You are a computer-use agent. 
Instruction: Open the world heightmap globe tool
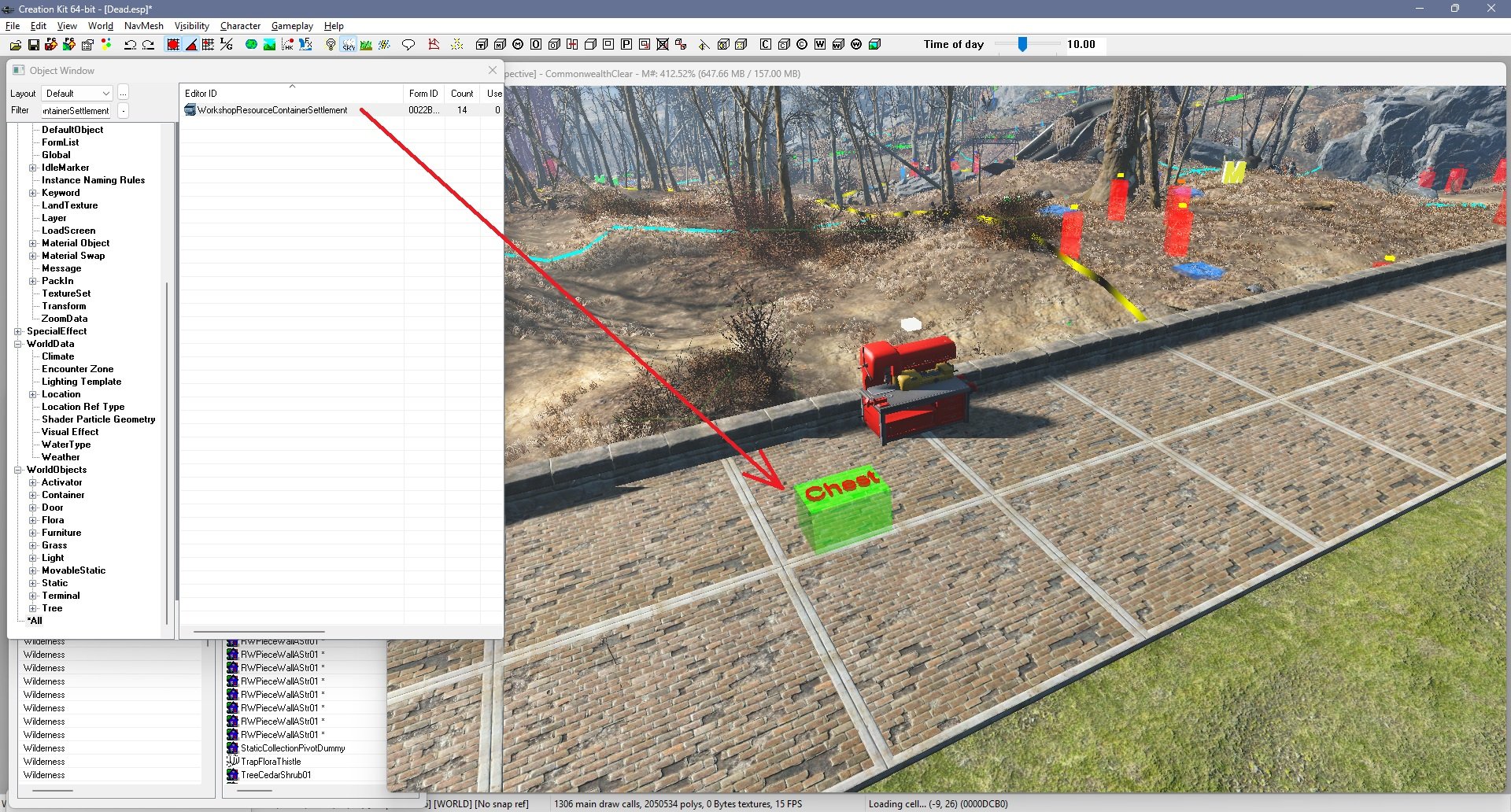coord(251,45)
